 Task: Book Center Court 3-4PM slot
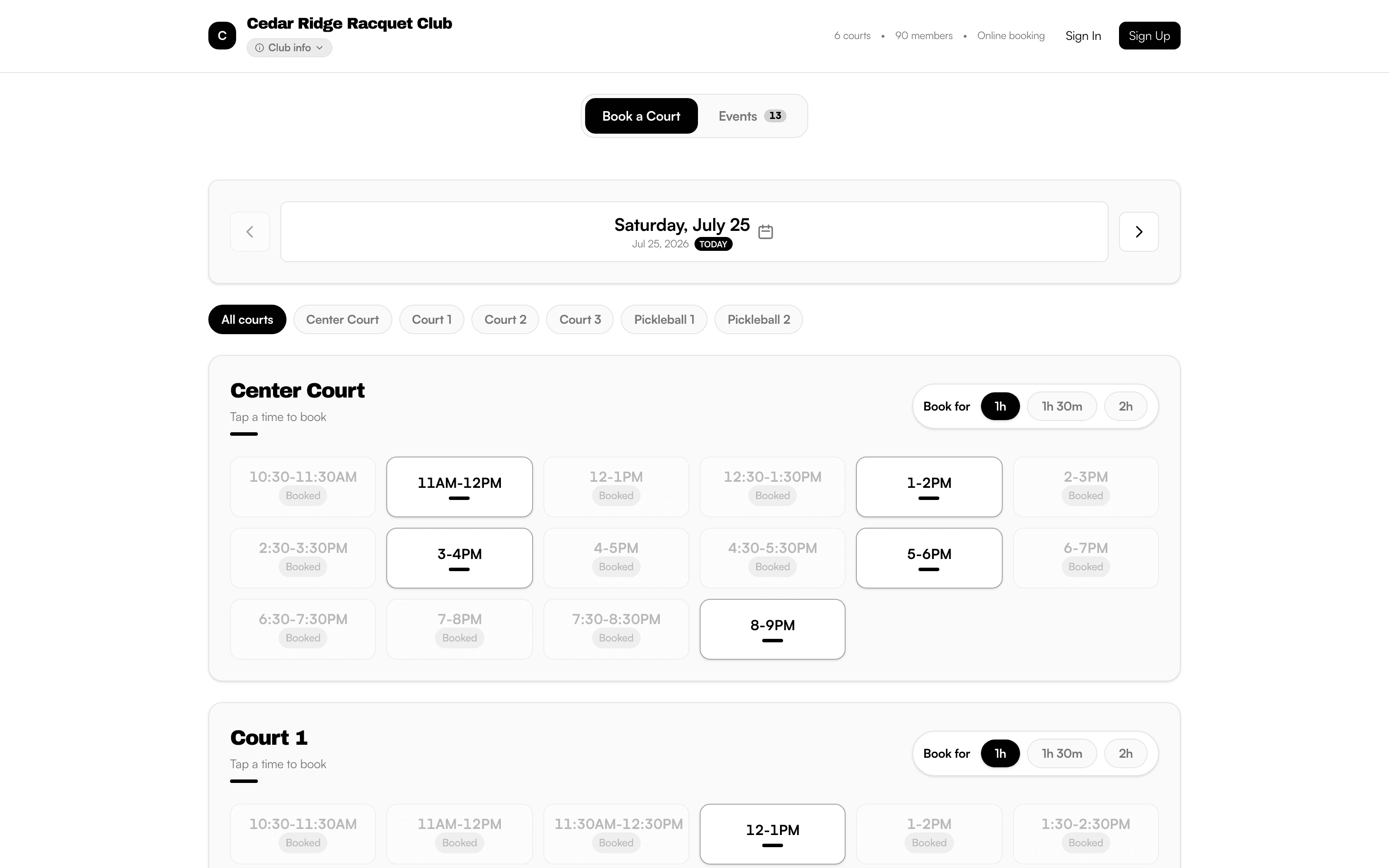coord(459,558)
